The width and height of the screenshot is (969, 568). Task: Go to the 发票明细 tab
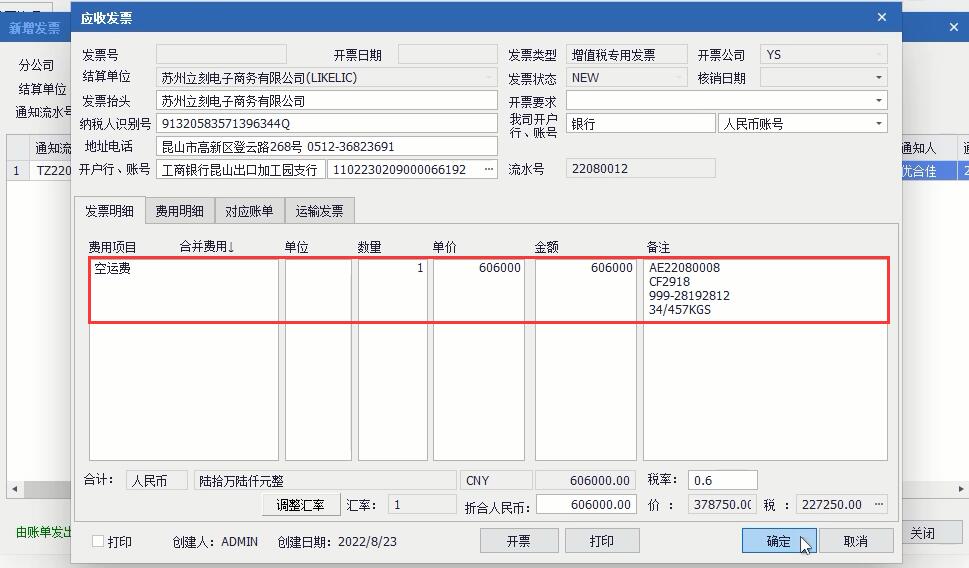point(109,211)
